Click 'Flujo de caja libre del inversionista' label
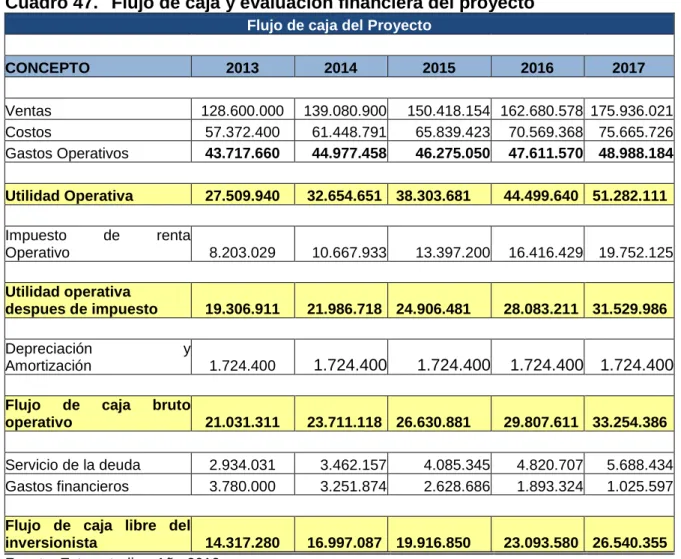 (98, 534)
